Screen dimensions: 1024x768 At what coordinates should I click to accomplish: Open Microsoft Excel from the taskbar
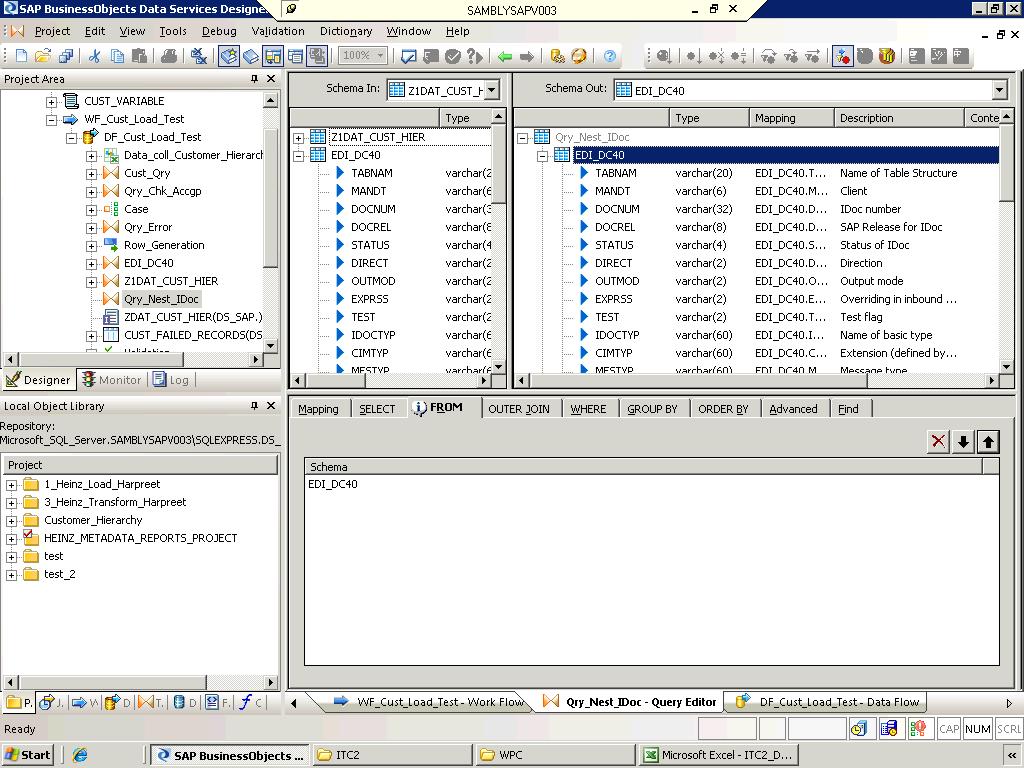718,755
